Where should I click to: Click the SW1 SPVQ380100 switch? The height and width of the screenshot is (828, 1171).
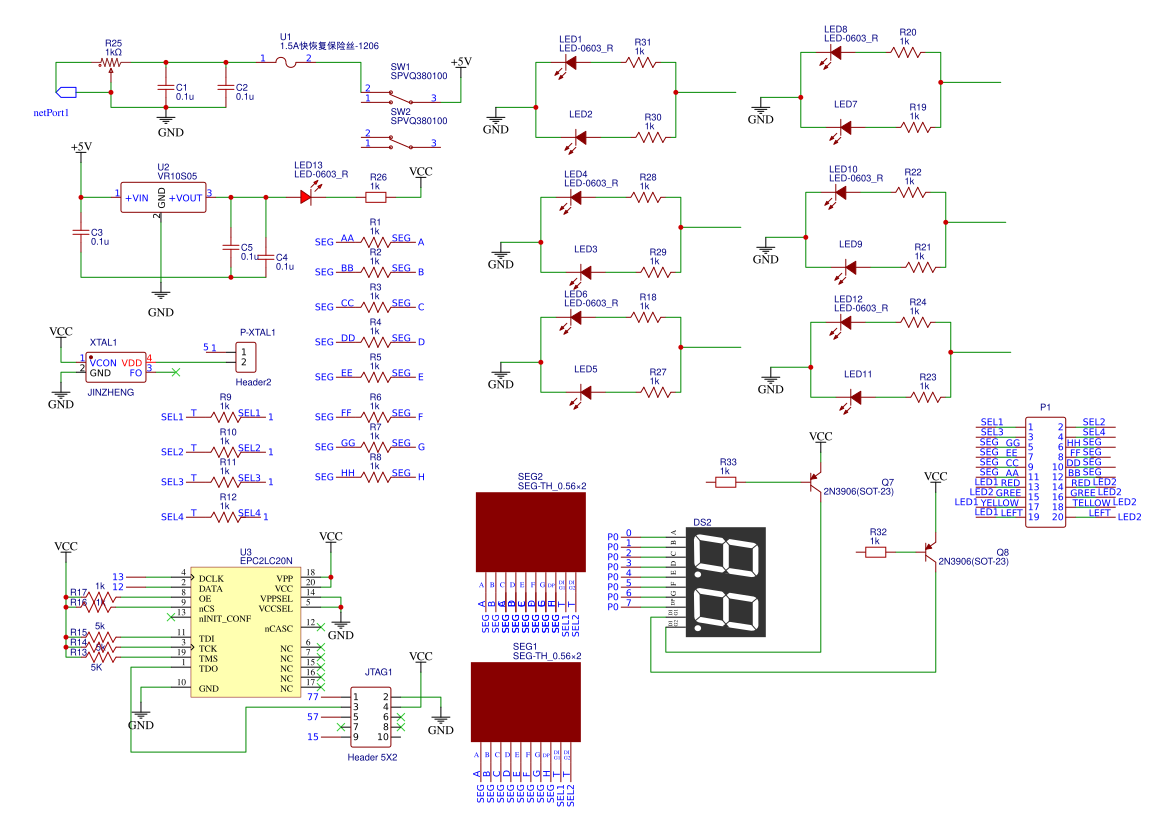(x=400, y=96)
